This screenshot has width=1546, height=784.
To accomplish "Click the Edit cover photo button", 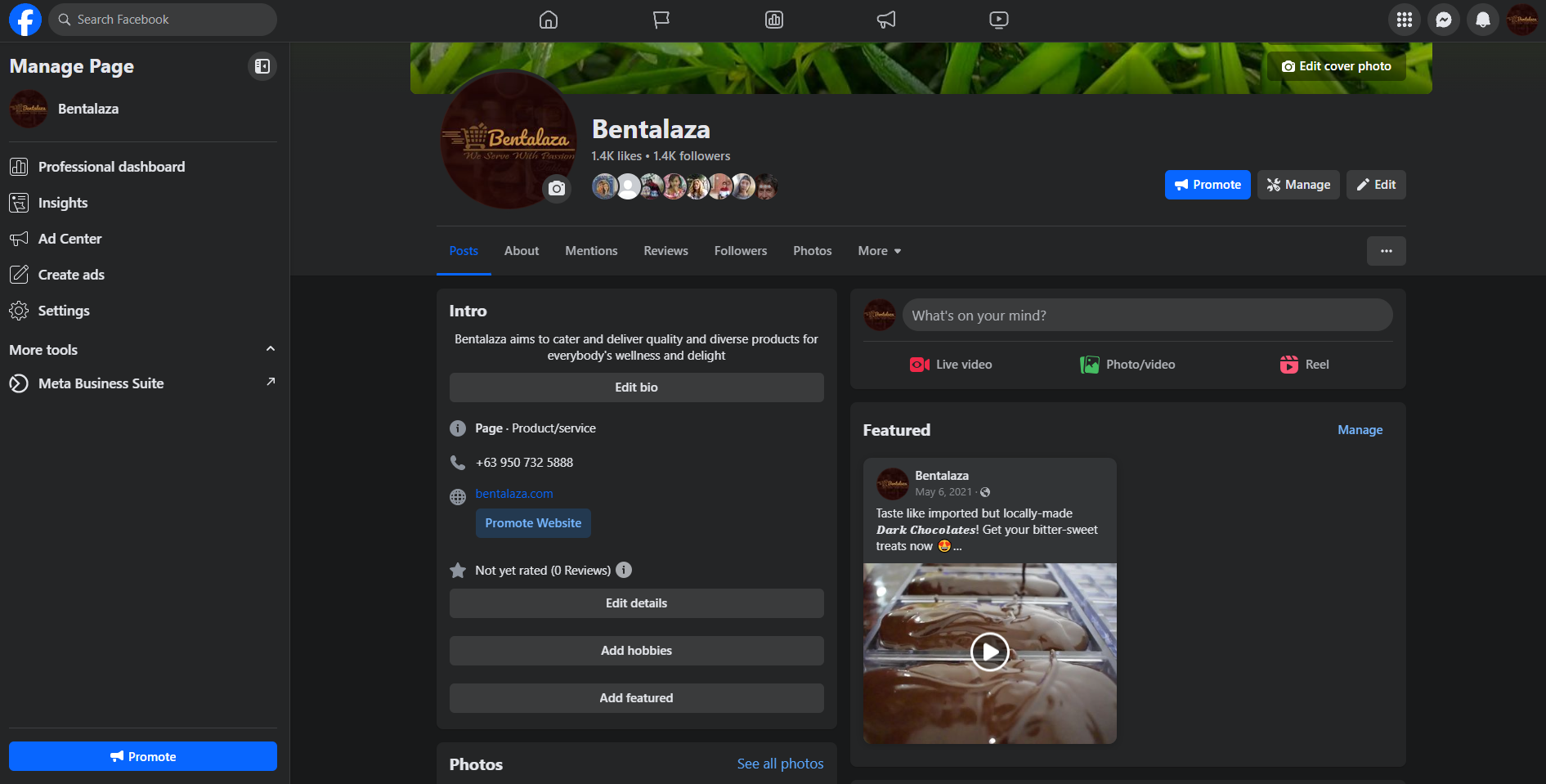I will pos(1337,66).
